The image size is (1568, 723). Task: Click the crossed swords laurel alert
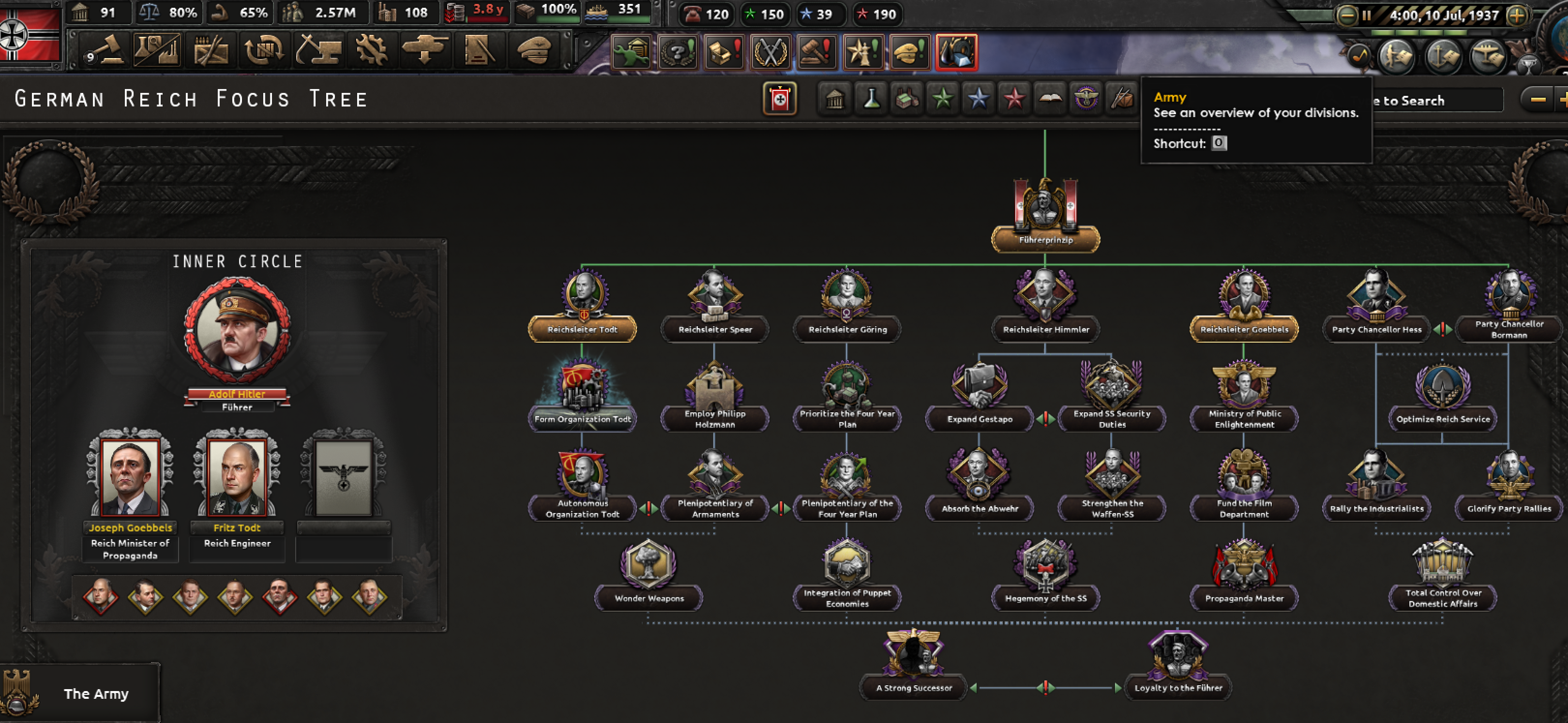click(770, 52)
